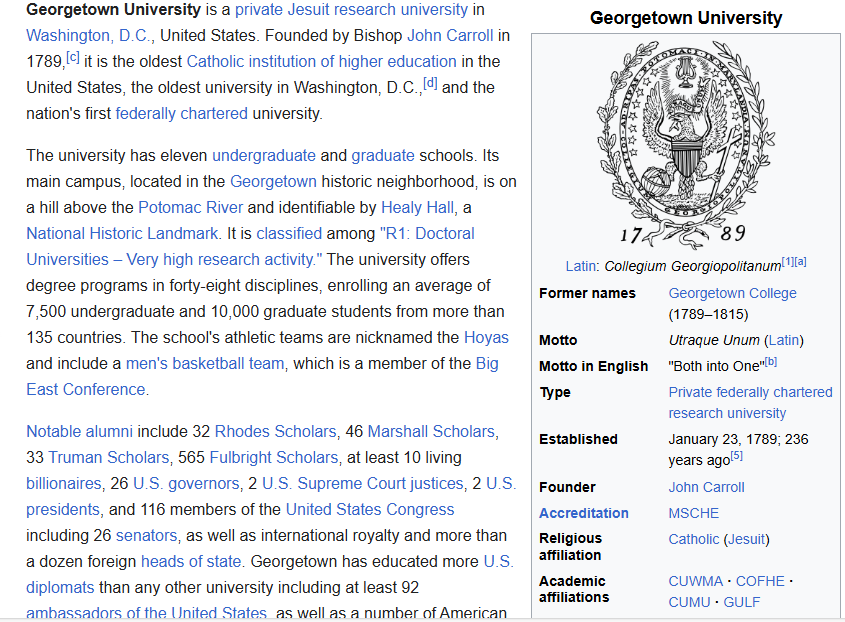The image size is (845, 622).
Task: Open the 'diplomats' link
Action: point(60,588)
